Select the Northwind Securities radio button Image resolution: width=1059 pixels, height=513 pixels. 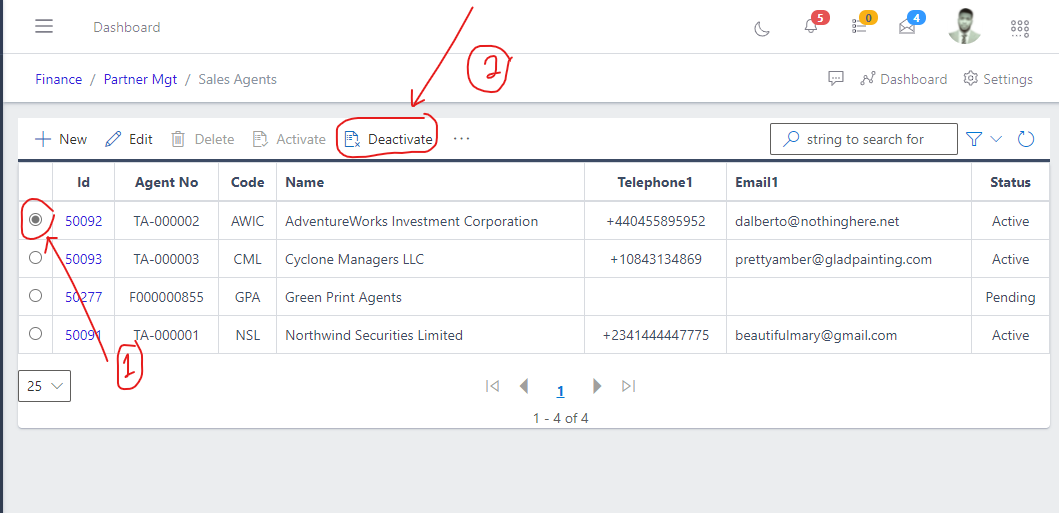36,333
